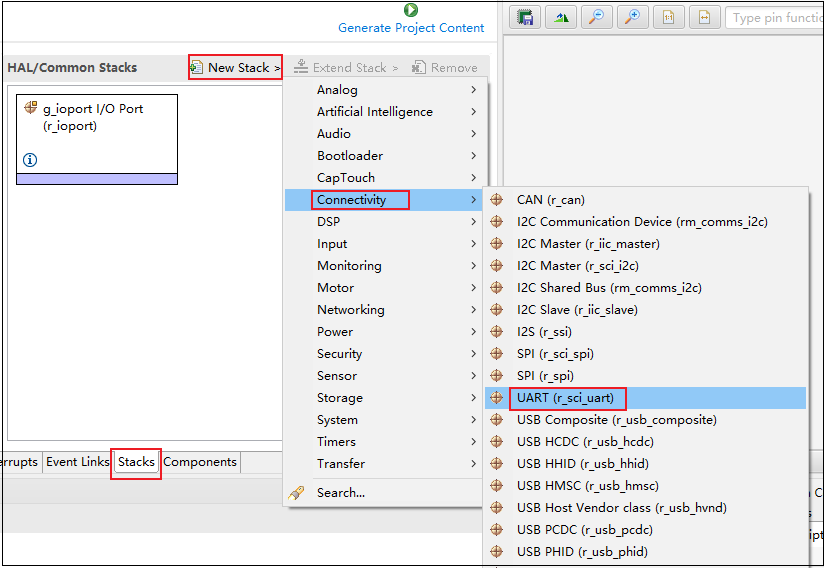Click Search... in the stack menu
Viewport: 824px width, 568px height.
[340, 493]
